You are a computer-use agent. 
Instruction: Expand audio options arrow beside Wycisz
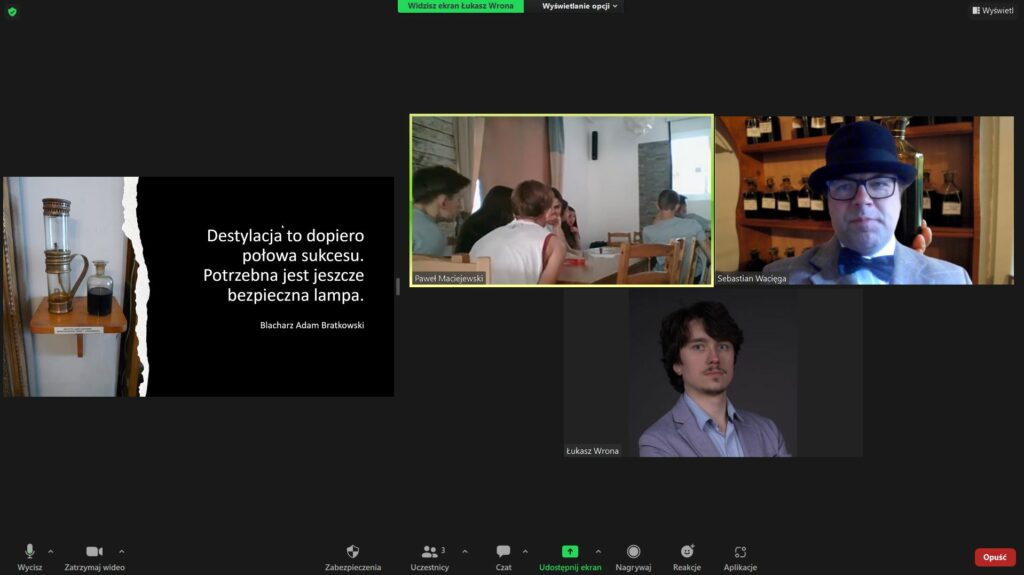click(51, 551)
